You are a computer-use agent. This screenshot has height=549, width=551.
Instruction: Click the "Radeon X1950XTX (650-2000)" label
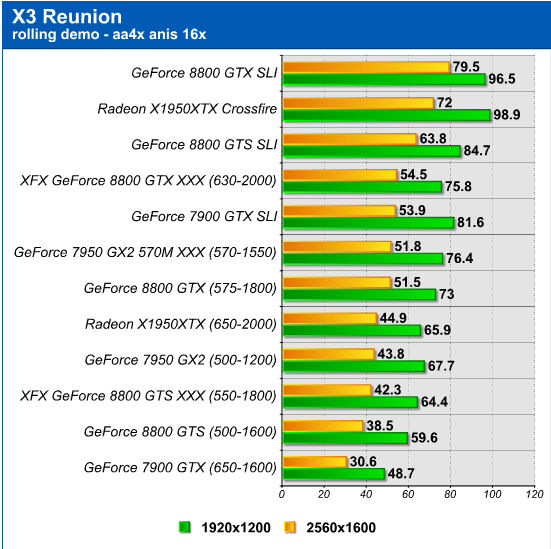[181, 324]
